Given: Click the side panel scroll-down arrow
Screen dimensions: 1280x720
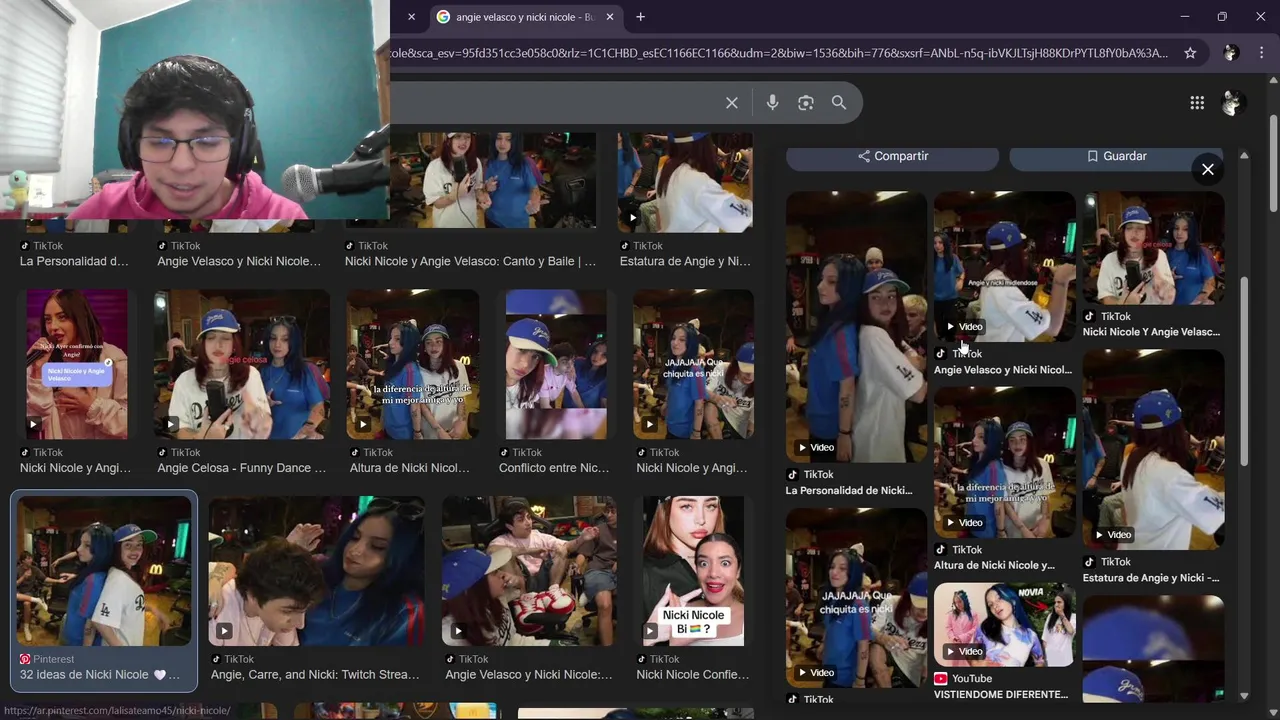Looking at the screenshot, I should (x=1244, y=696).
